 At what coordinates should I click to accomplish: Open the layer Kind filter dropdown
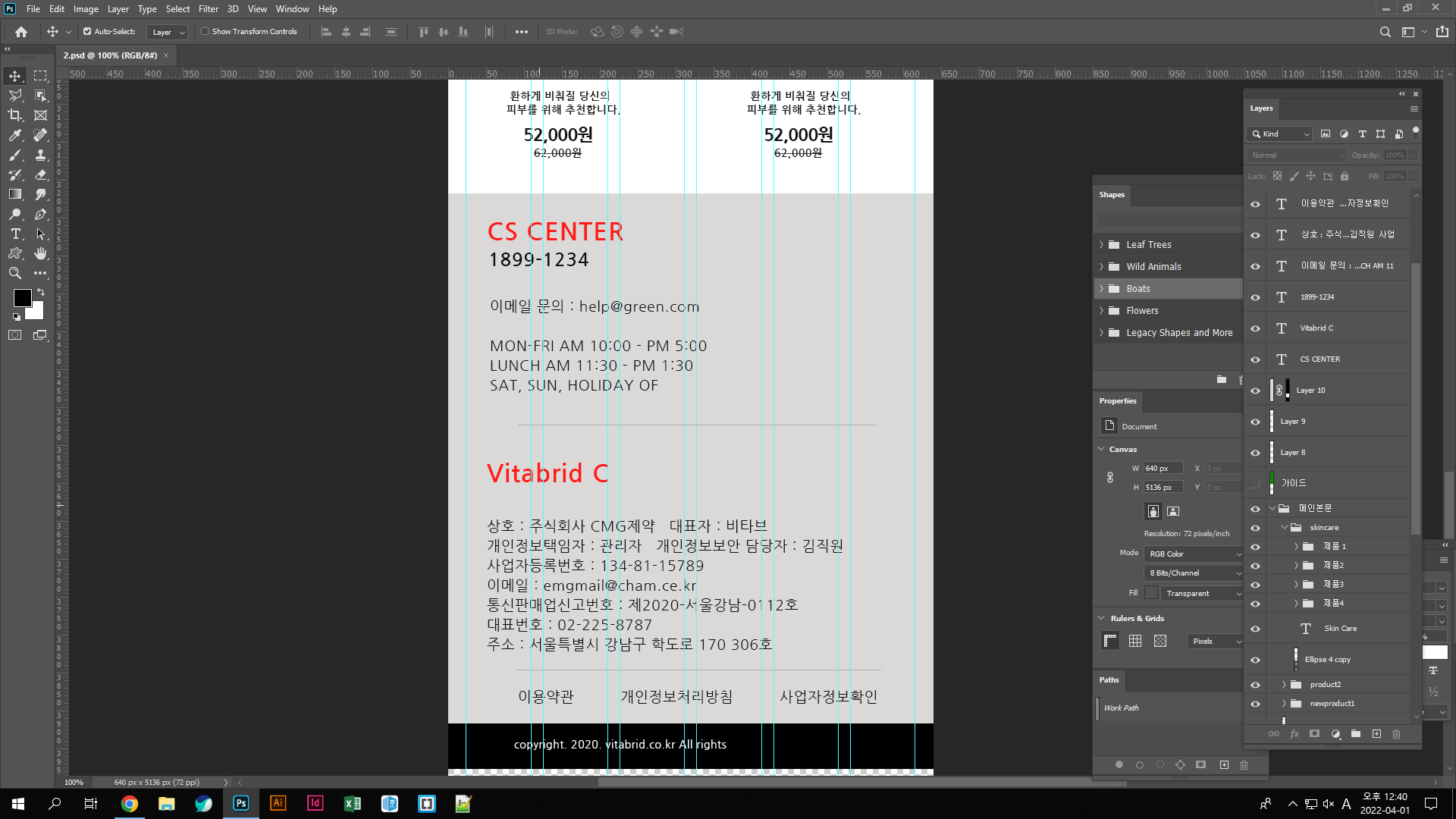click(x=1280, y=134)
